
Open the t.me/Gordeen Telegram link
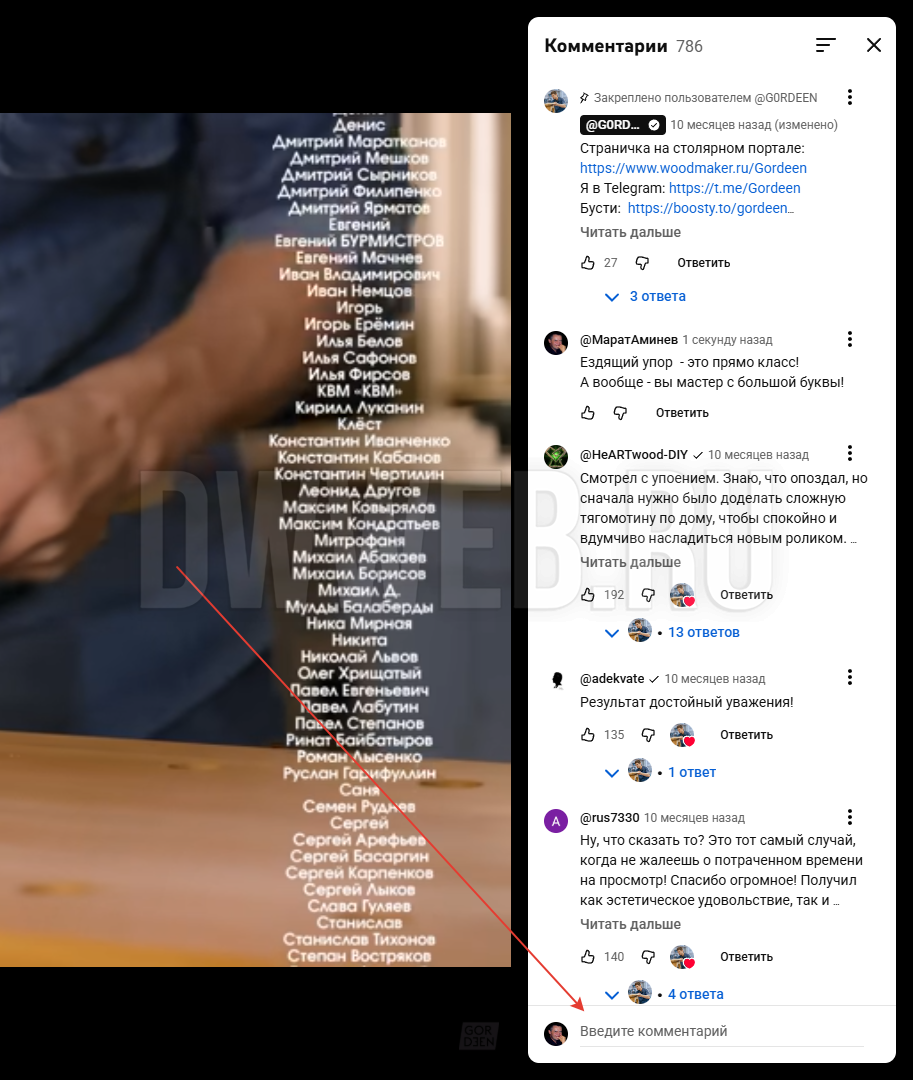coord(734,188)
